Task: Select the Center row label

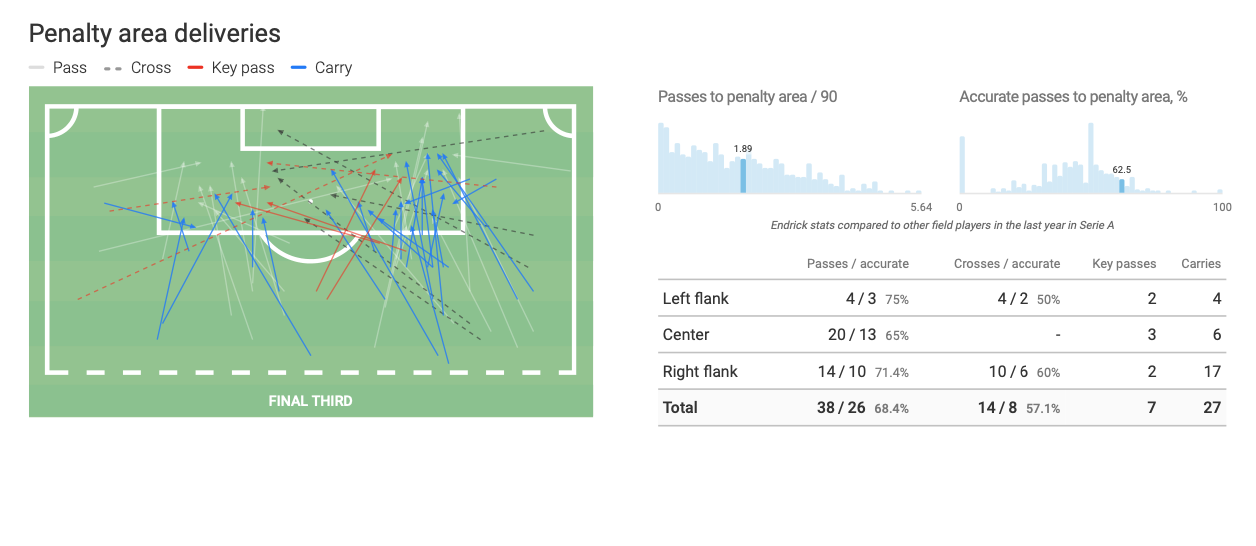Action: [687, 335]
